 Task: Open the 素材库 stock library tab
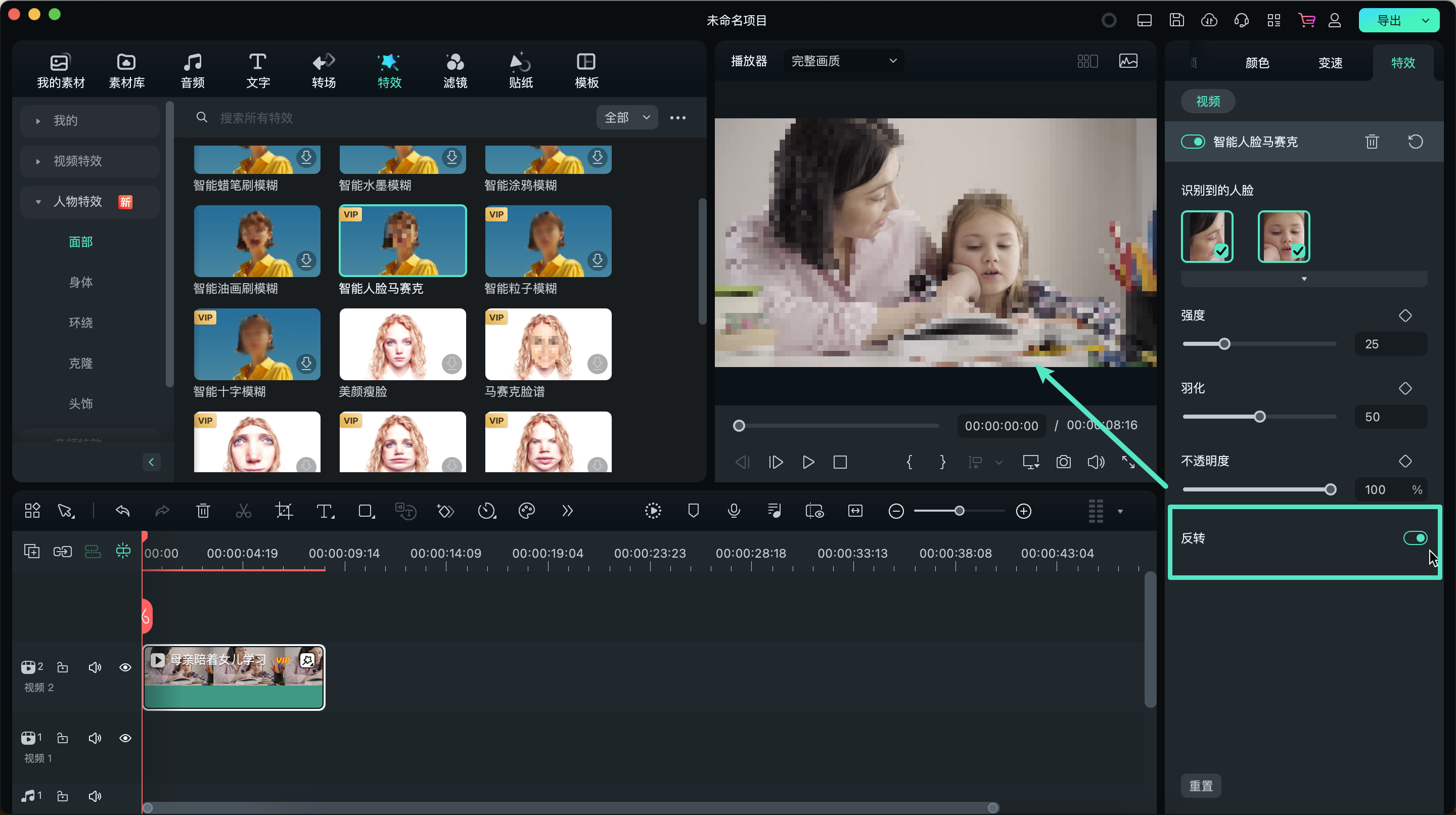click(126, 71)
